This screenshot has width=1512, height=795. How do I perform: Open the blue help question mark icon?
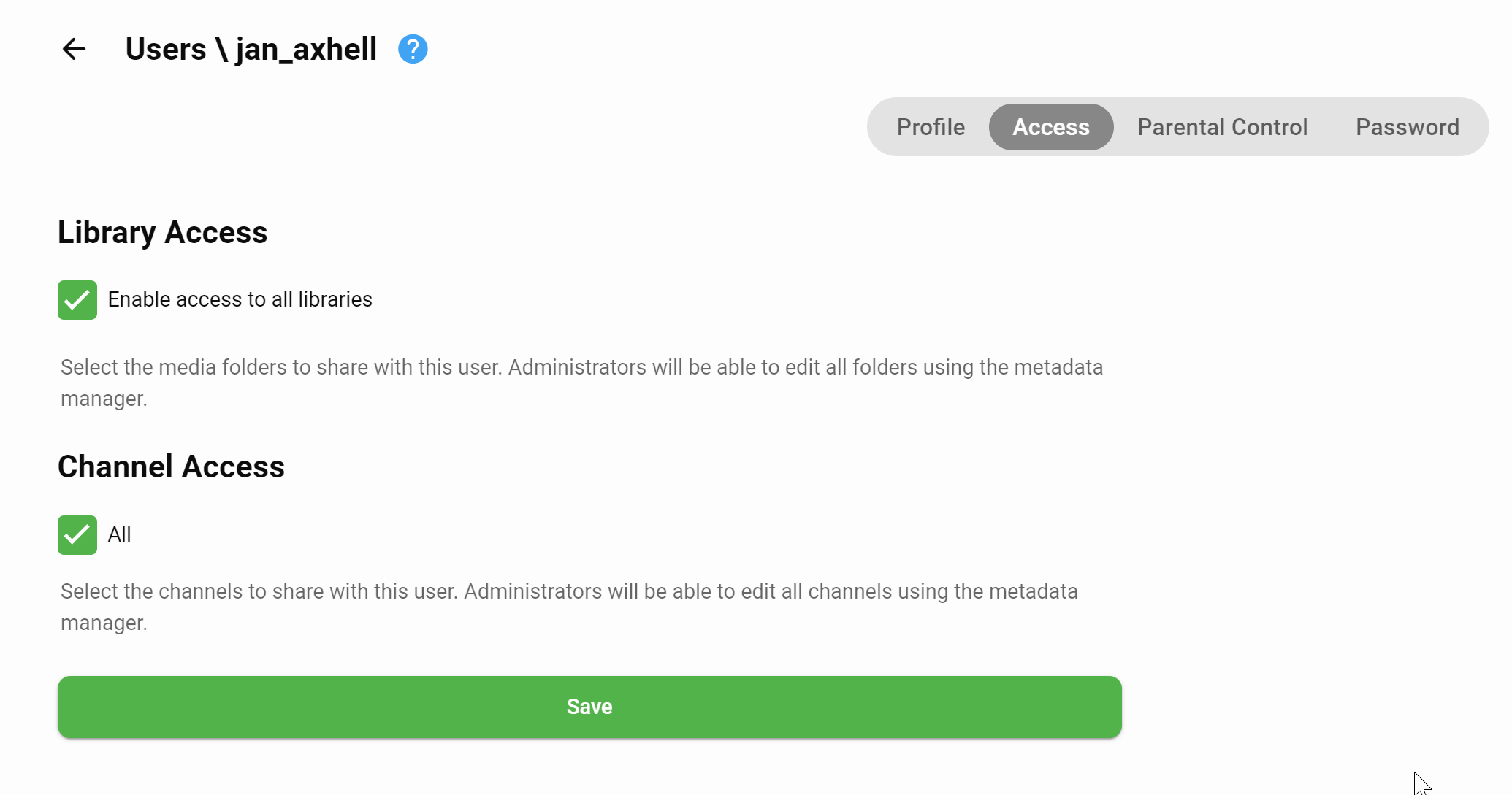413,50
